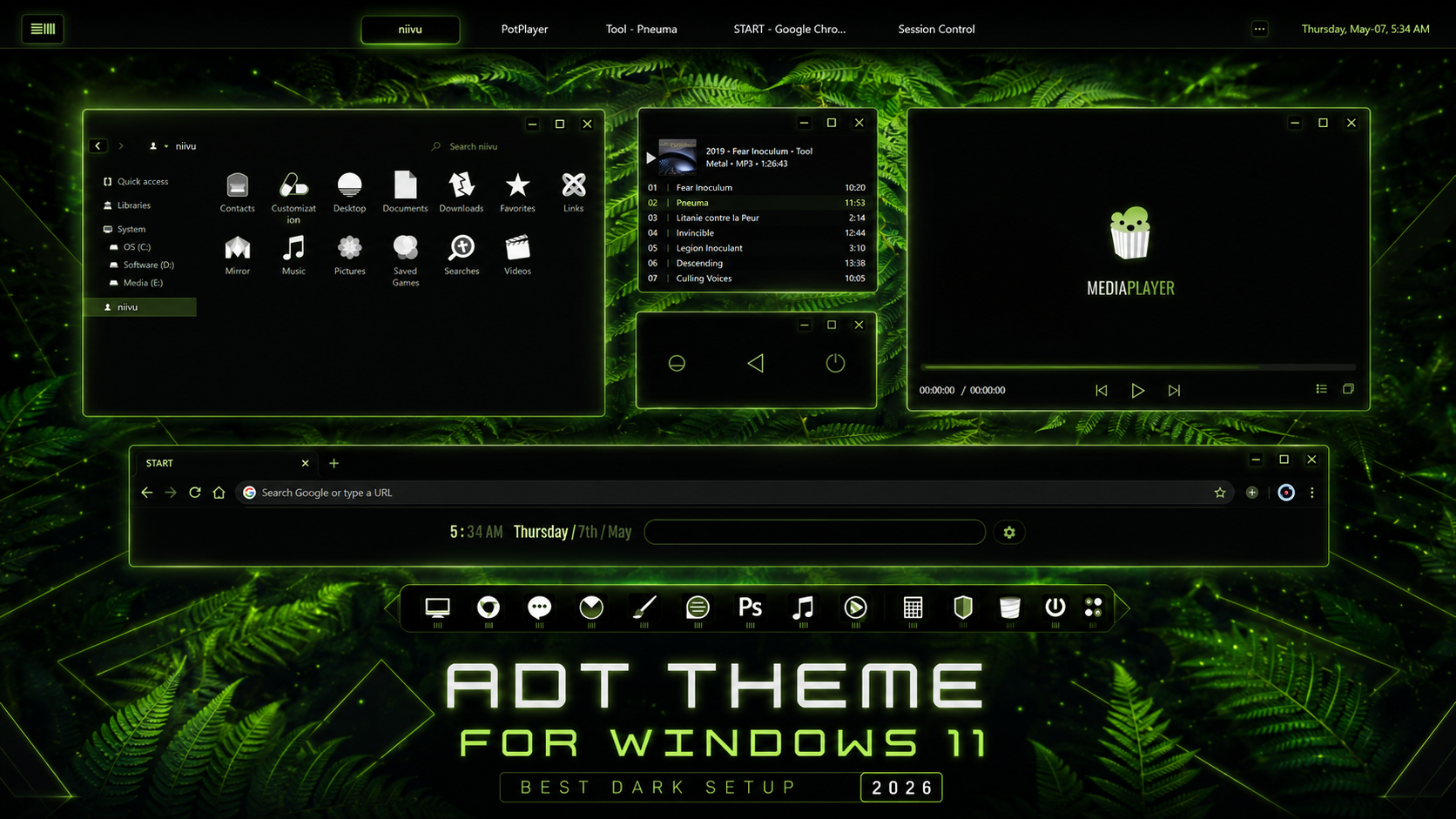Click the left triangle icon in Session Control
This screenshot has width=1456, height=819.
pos(755,363)
